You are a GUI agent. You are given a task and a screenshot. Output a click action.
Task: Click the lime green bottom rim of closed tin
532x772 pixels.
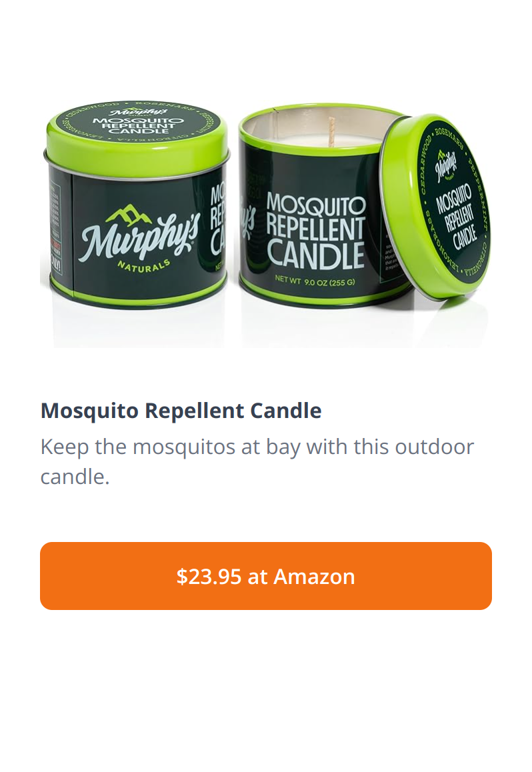[x=138, y=293]
